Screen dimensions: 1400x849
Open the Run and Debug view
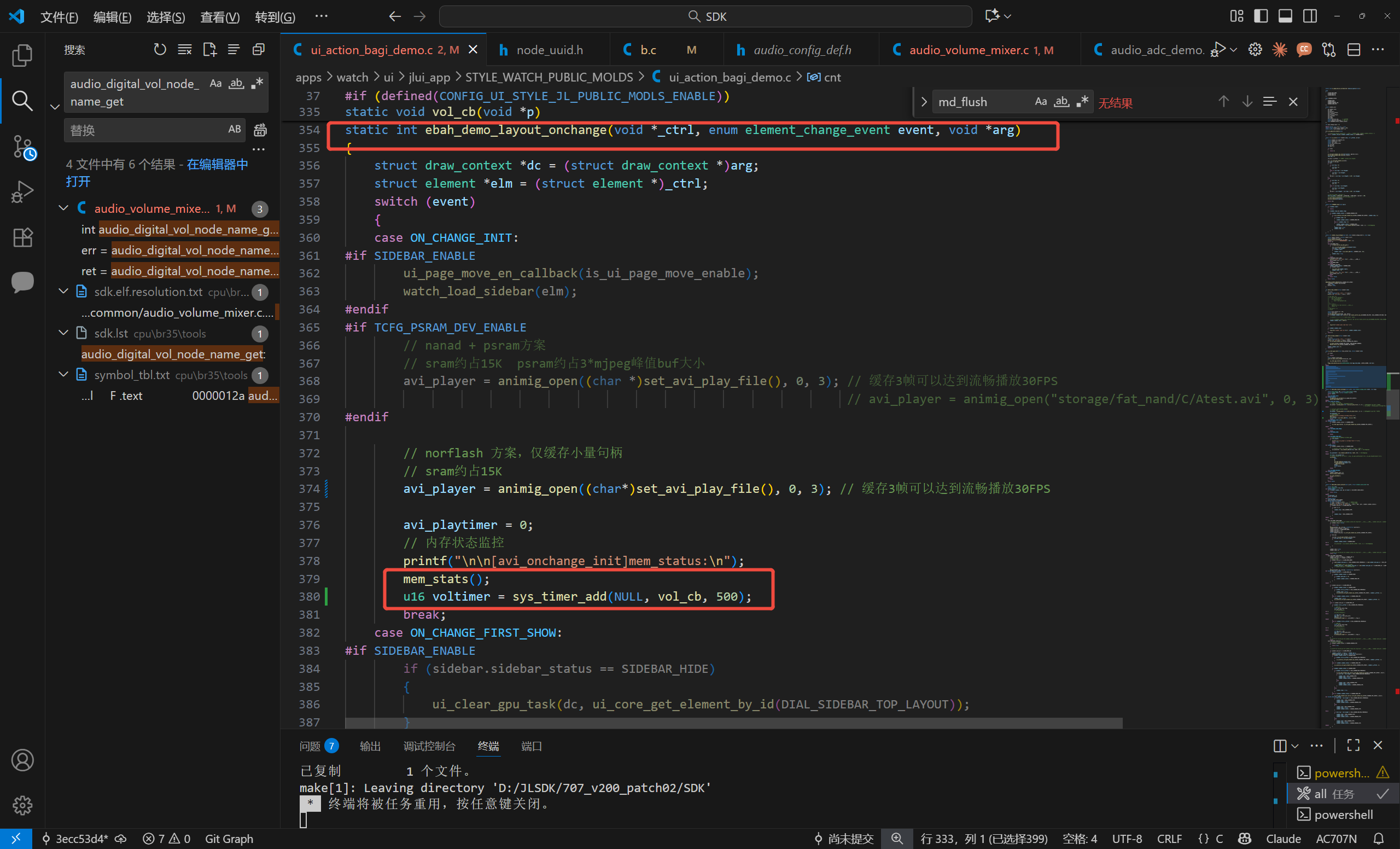point(22,191)
